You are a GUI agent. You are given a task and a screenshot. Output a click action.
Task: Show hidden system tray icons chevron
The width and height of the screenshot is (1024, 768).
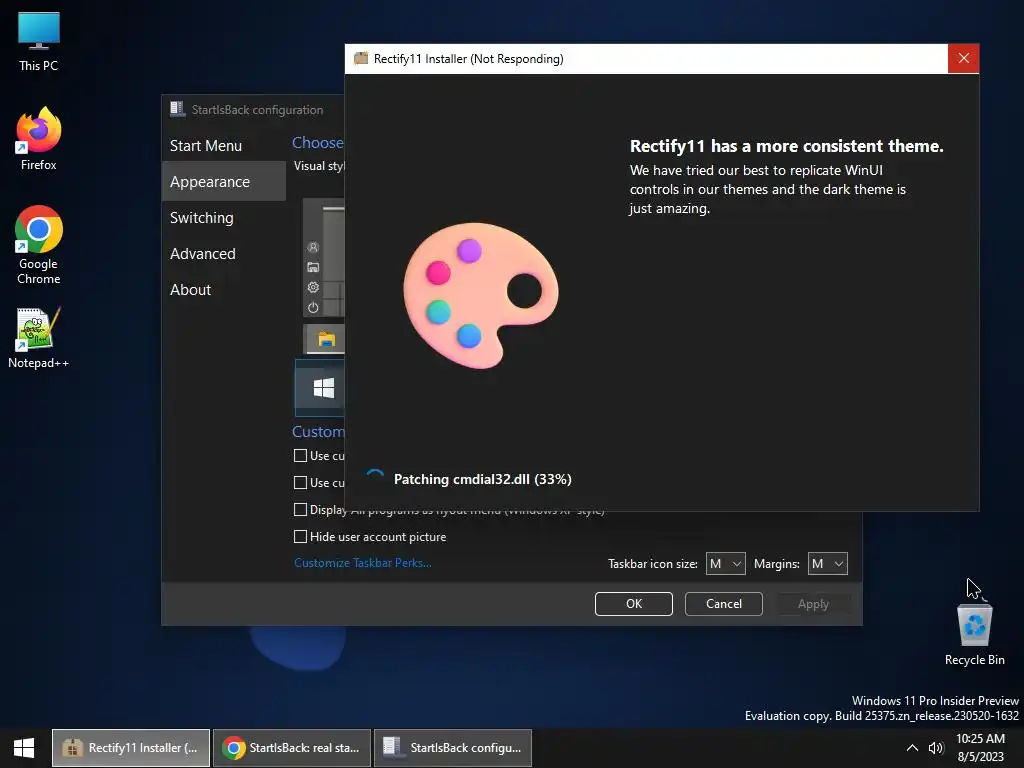tap(912, 748)
